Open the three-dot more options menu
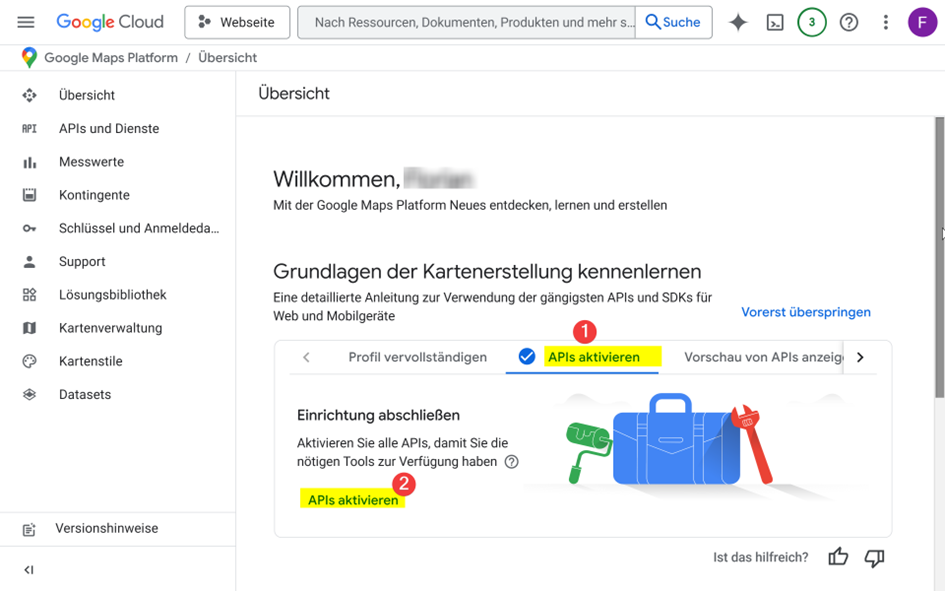 tap(885, 22)
